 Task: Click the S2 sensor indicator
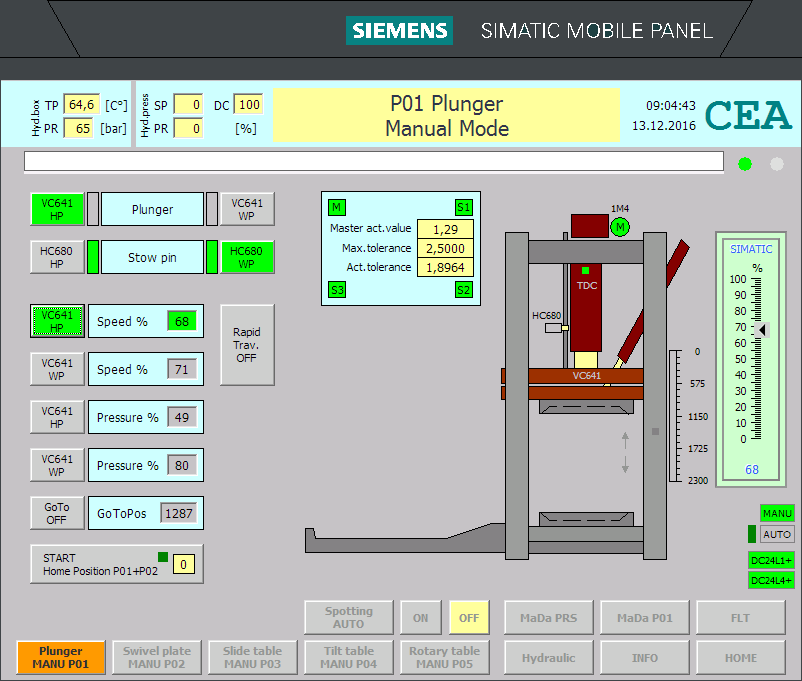(463, 290)
